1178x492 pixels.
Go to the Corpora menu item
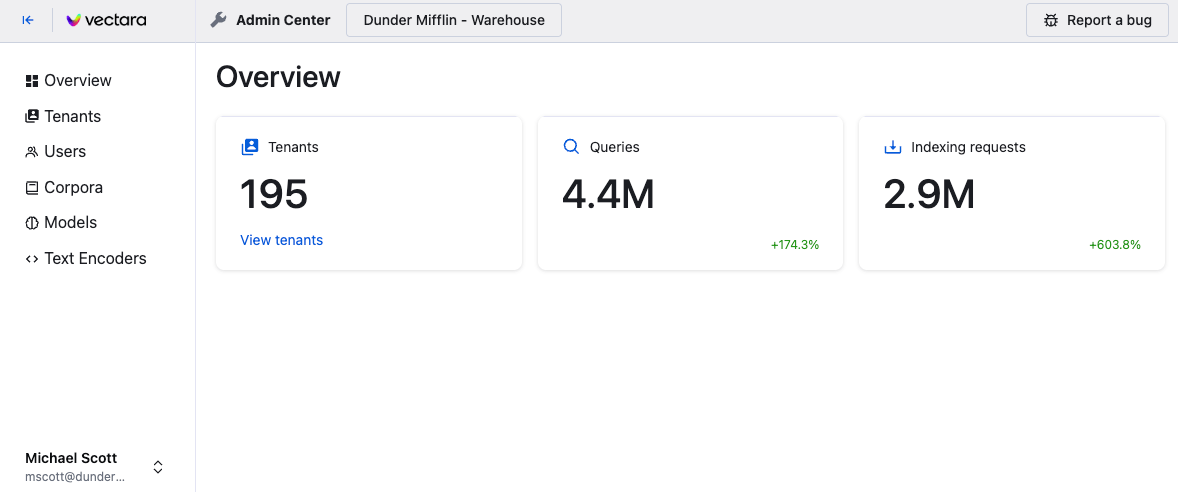point(73,187)
